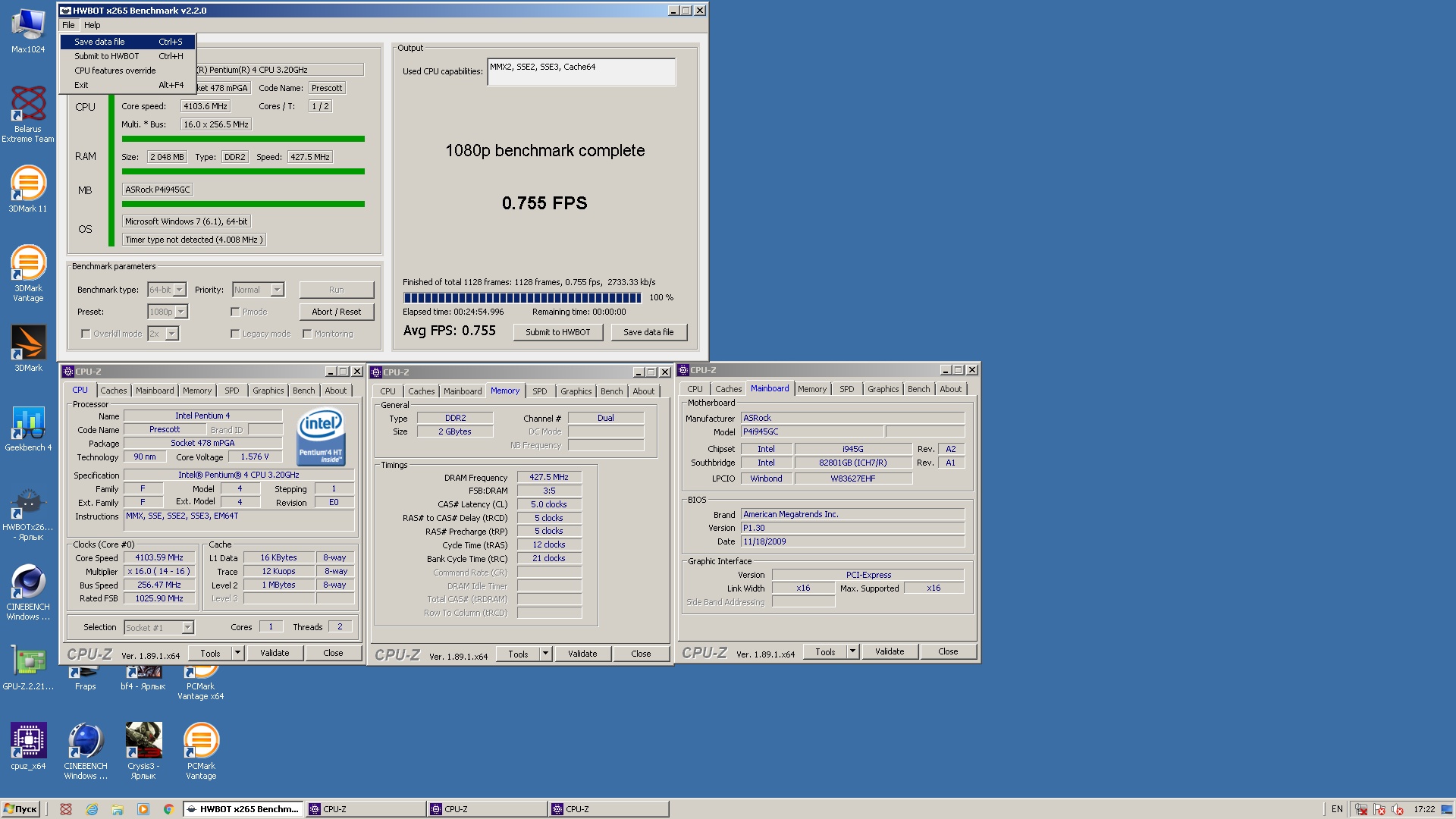Toggle the Legacy mode checkbox

click(235, 334)
